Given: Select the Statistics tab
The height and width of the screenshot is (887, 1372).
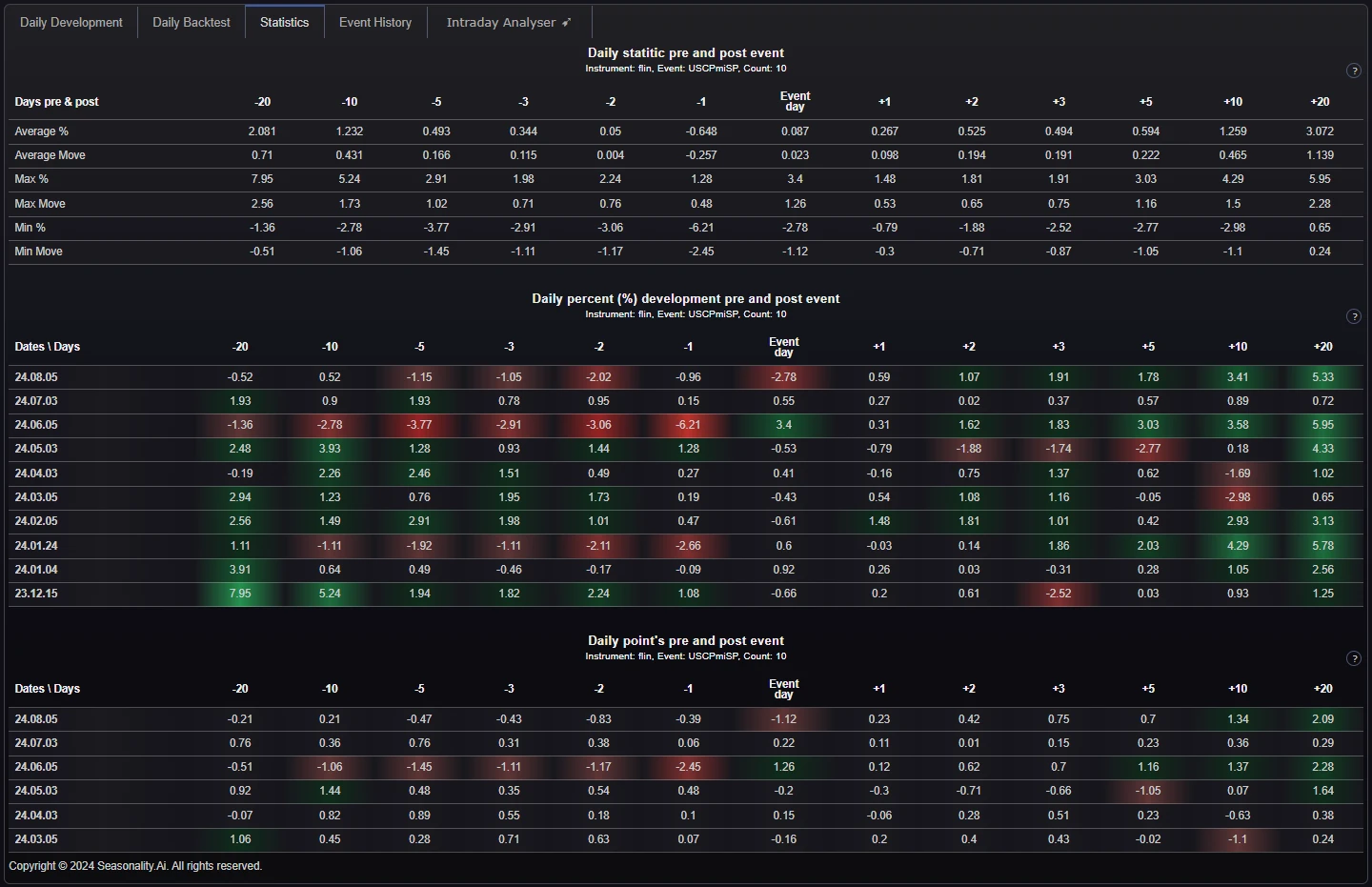Looking at the screenshot, I should [284, 22].
